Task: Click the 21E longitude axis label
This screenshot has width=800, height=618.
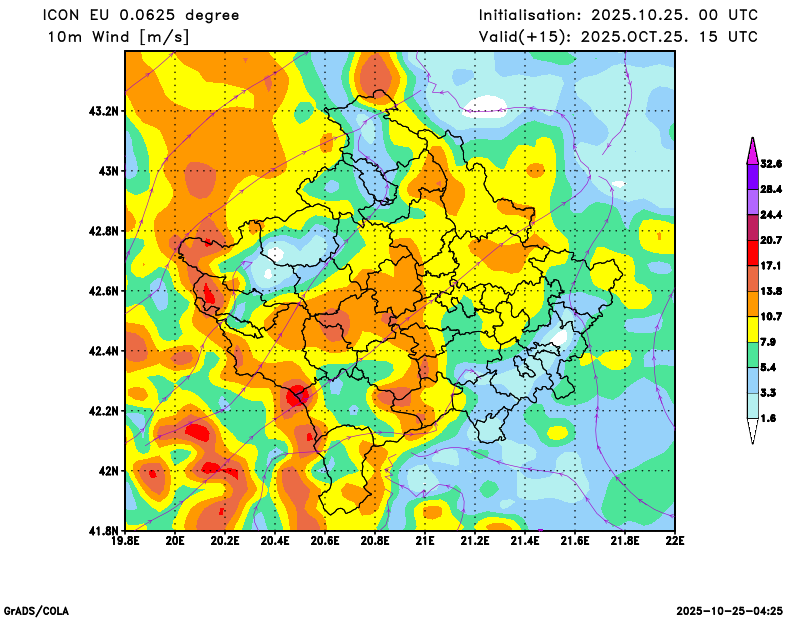Action: coord(425,542)
